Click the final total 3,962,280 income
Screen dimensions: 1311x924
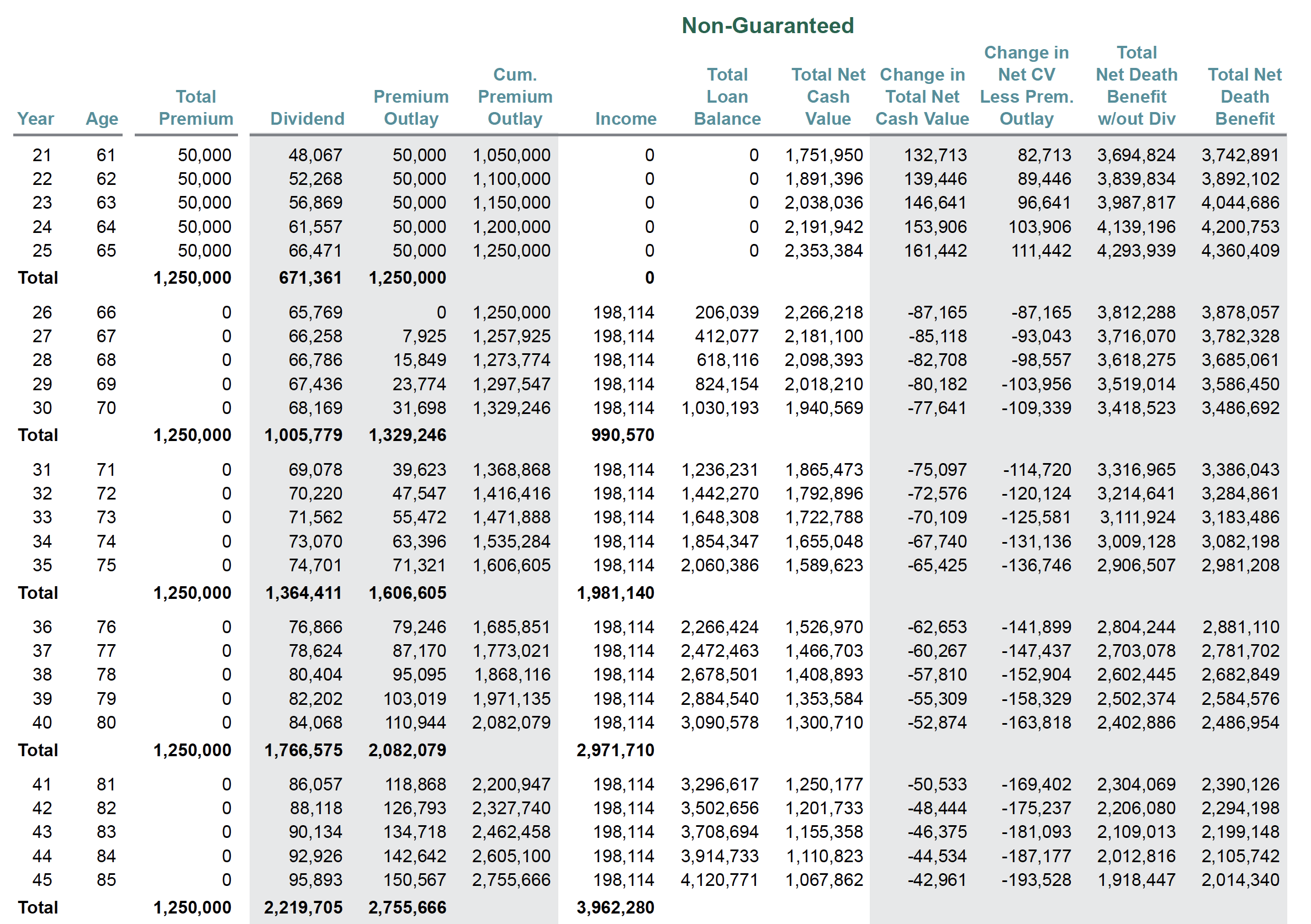[616, 907]
